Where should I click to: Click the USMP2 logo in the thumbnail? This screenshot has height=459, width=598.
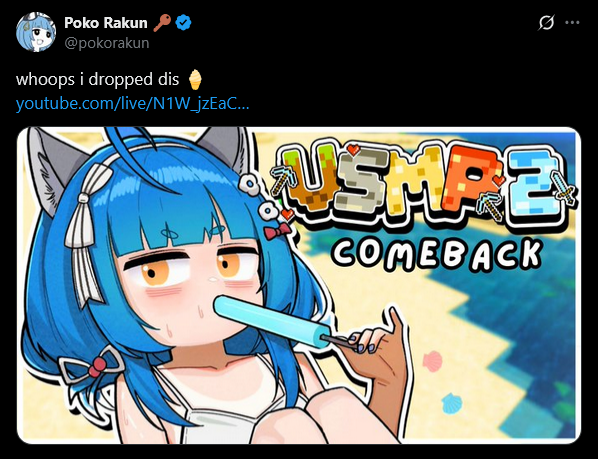pos(423,185)
